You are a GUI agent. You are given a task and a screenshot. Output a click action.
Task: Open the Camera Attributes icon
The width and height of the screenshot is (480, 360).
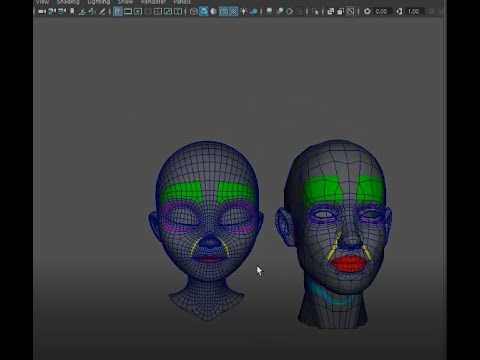pyautogui.click(x=62, y=12)
